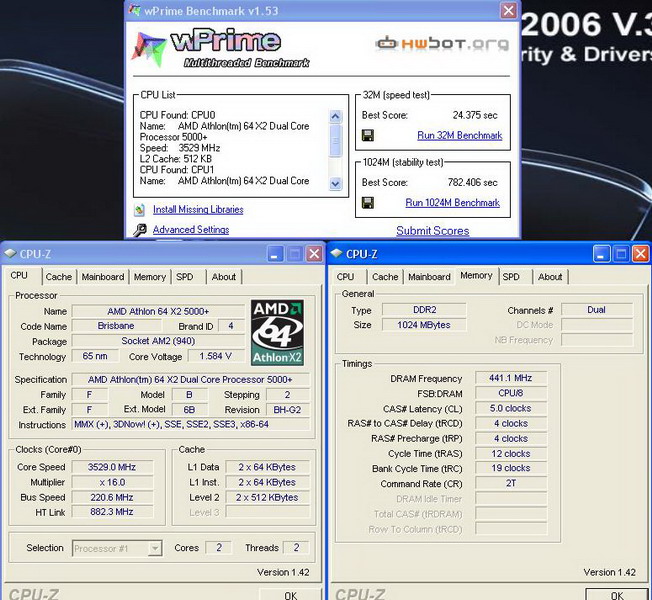Click Channels # Dual field
Screen dimensions: 652x600
tap(597, 310)
